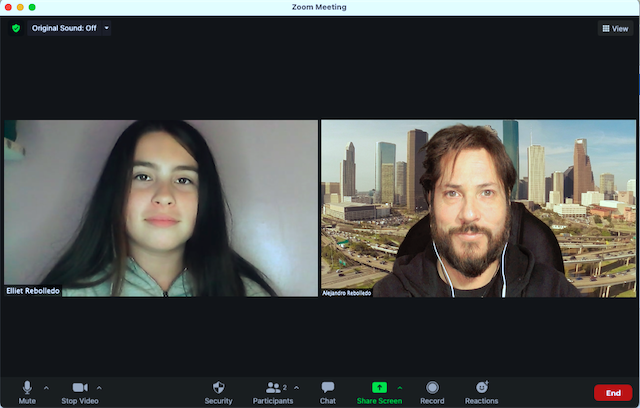Screen dimensions: 640x408
Task: Click the Elliet Rebolledo name label
Action: click(33, 291)
